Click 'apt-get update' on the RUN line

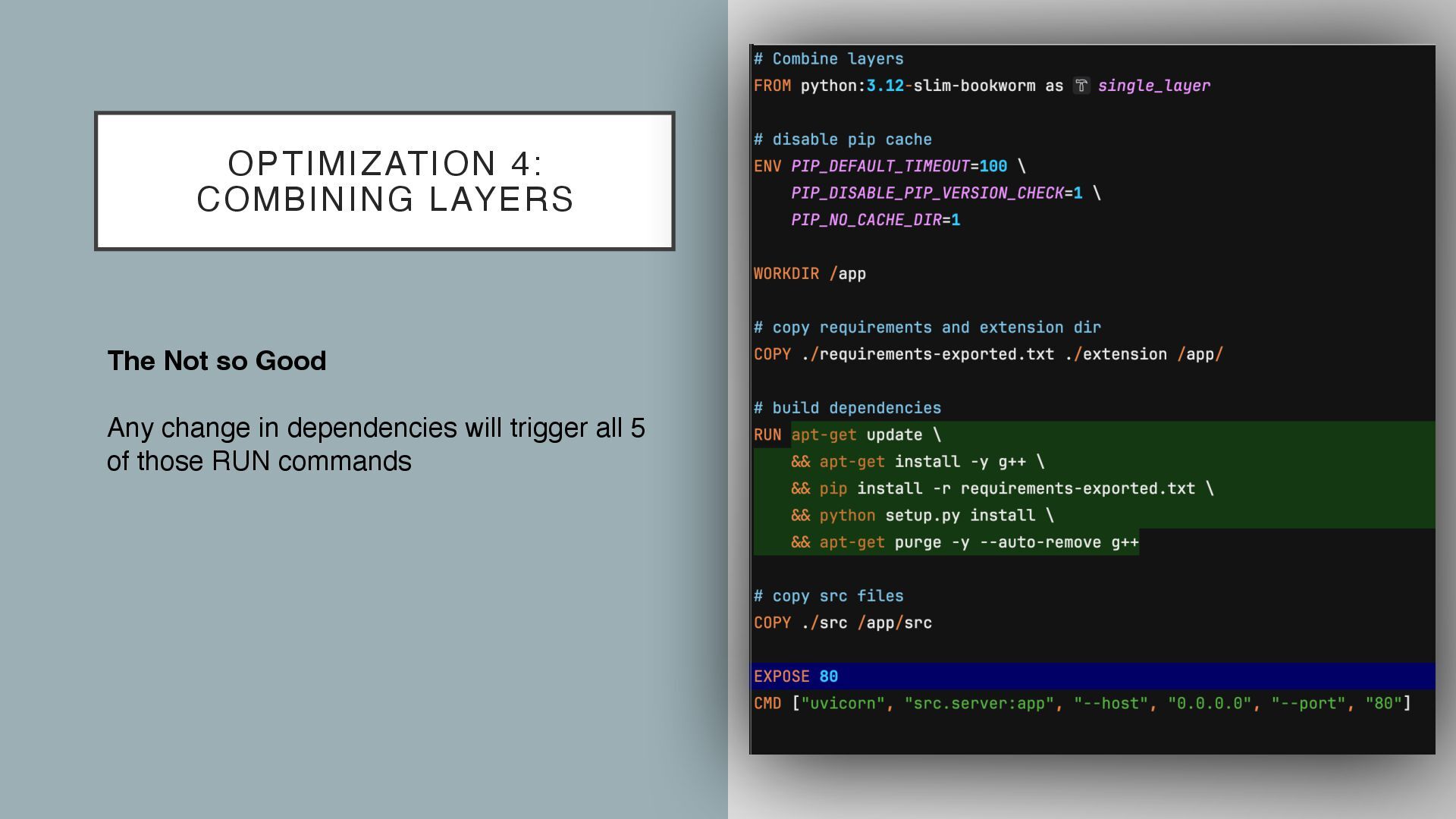[x=857, y=435]
